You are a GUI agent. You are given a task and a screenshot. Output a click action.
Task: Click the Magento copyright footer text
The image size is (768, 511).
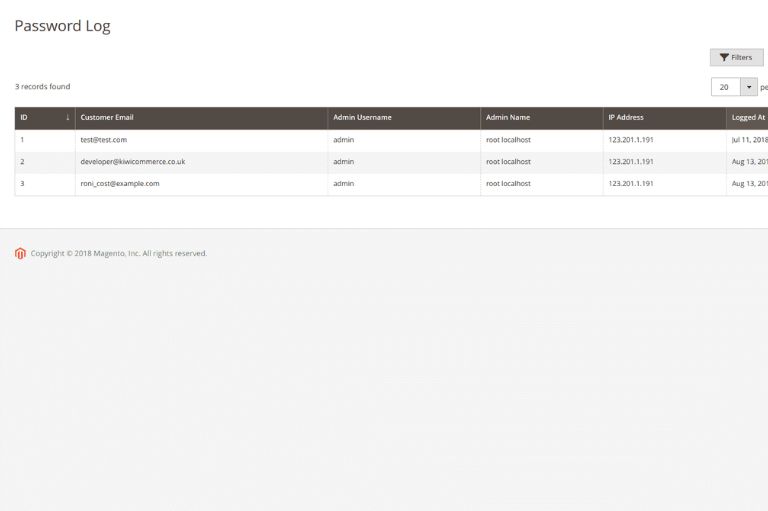coord(119,254)
